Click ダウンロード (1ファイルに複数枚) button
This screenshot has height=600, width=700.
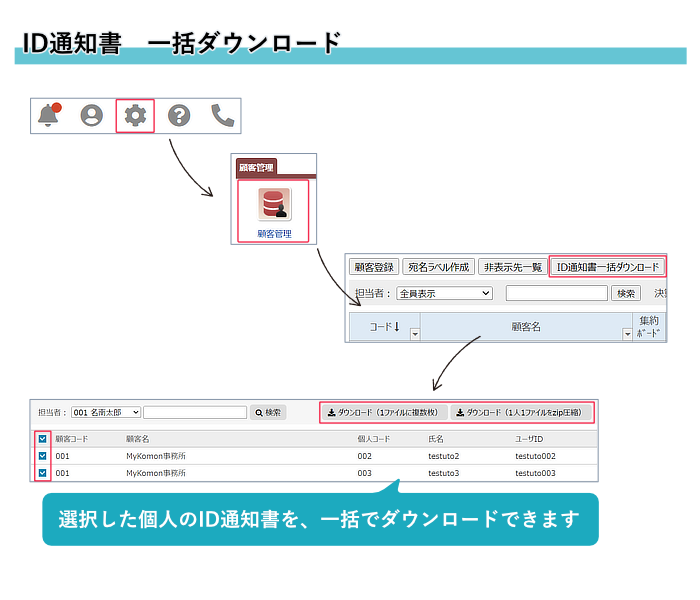pyautogui.click(x=384, y=412)
